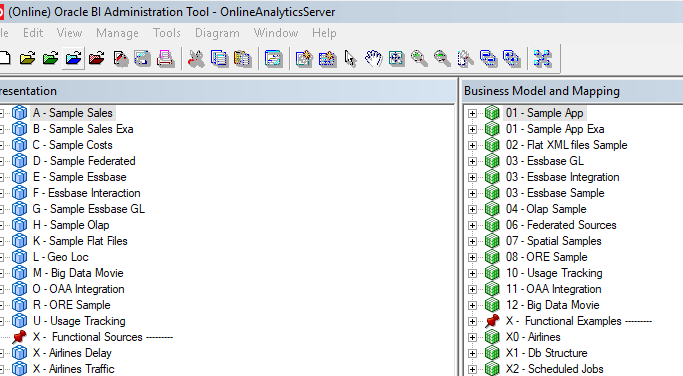Viewport: 683px width, 376px height.
Task: Click the Copy icon in the toolbar
Action: point(219,58)
